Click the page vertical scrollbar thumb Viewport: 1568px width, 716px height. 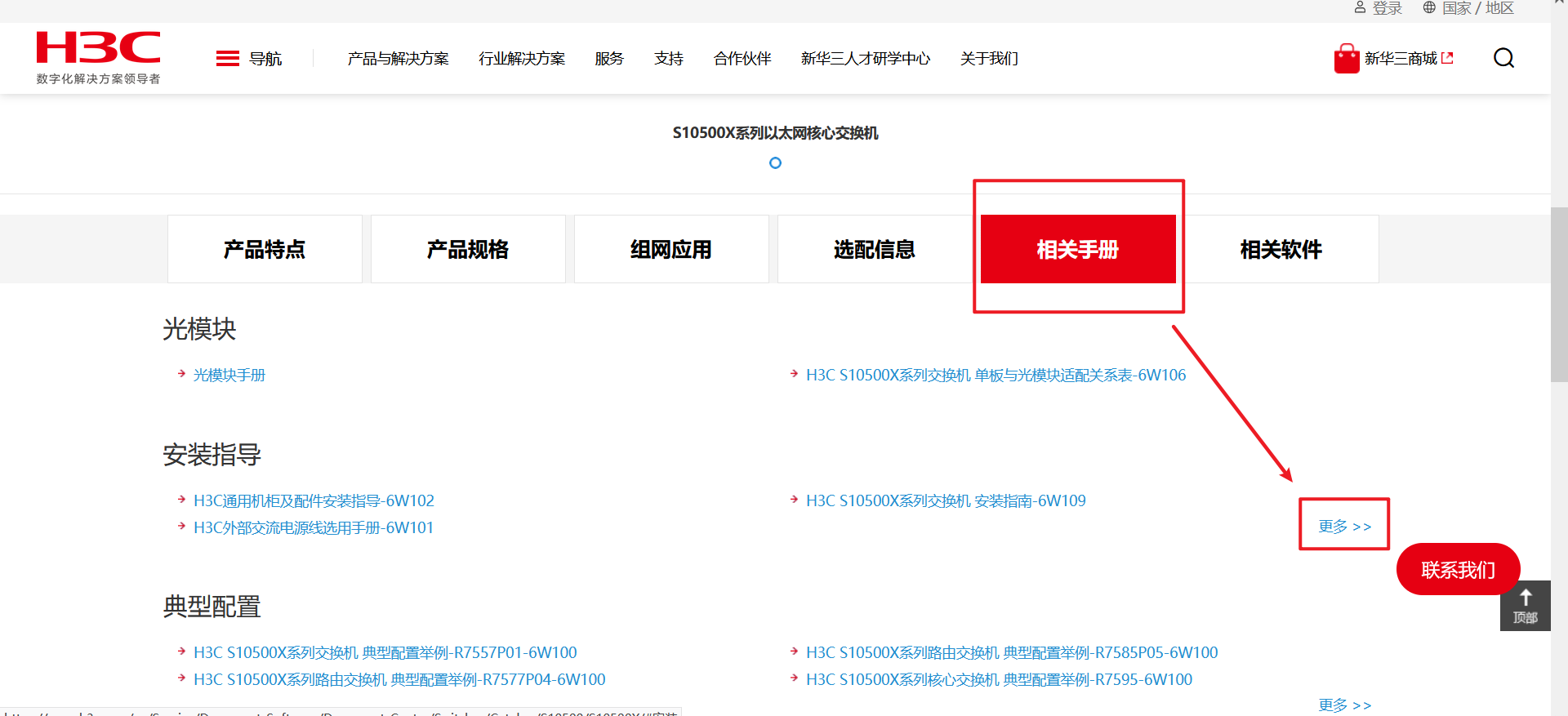pos(1559,295)
